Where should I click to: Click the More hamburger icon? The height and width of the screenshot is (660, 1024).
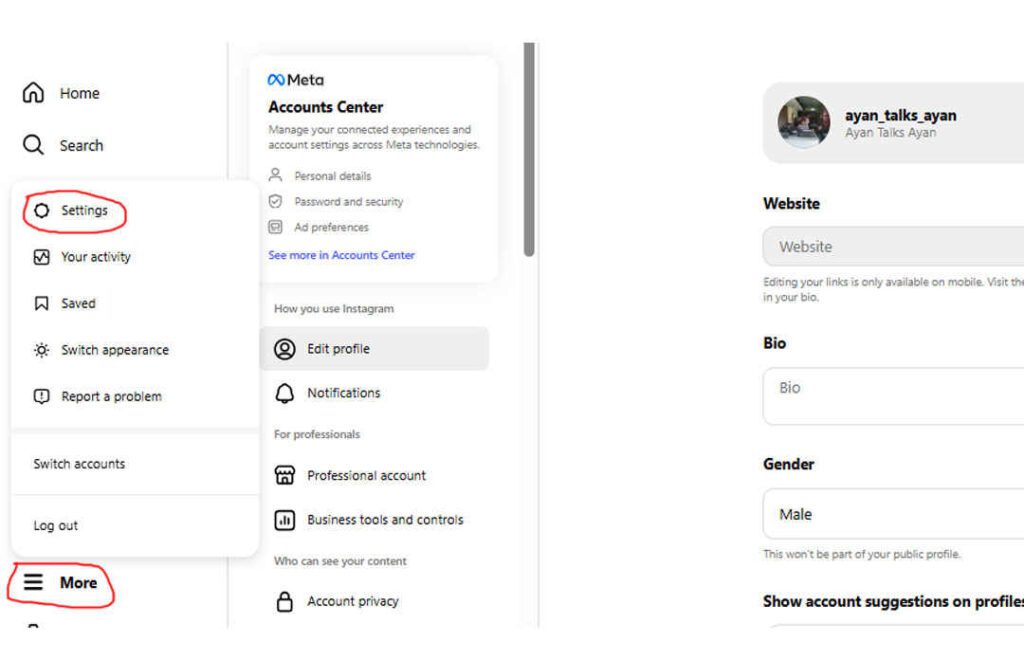point(34,582)
